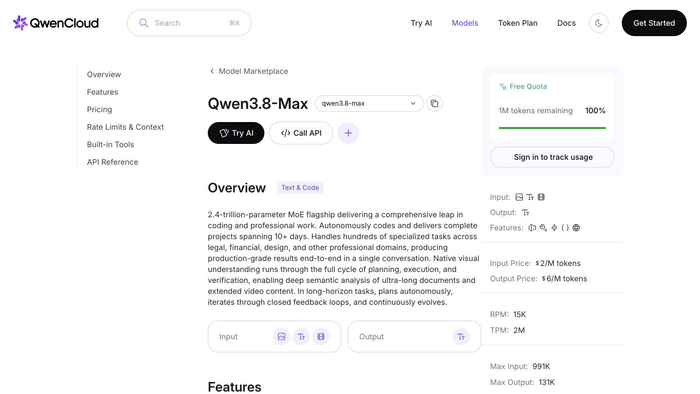Click the Input modalities card

[x=274, y=336]
